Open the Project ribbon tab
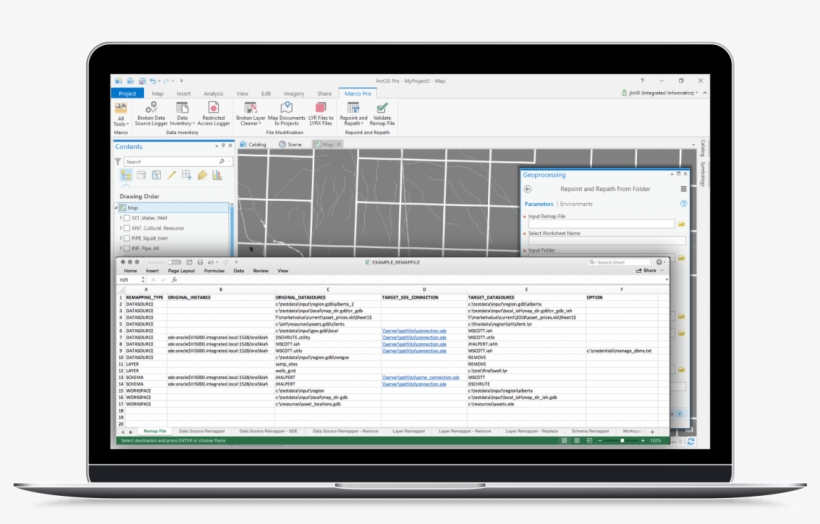 (x=127, y=94)
